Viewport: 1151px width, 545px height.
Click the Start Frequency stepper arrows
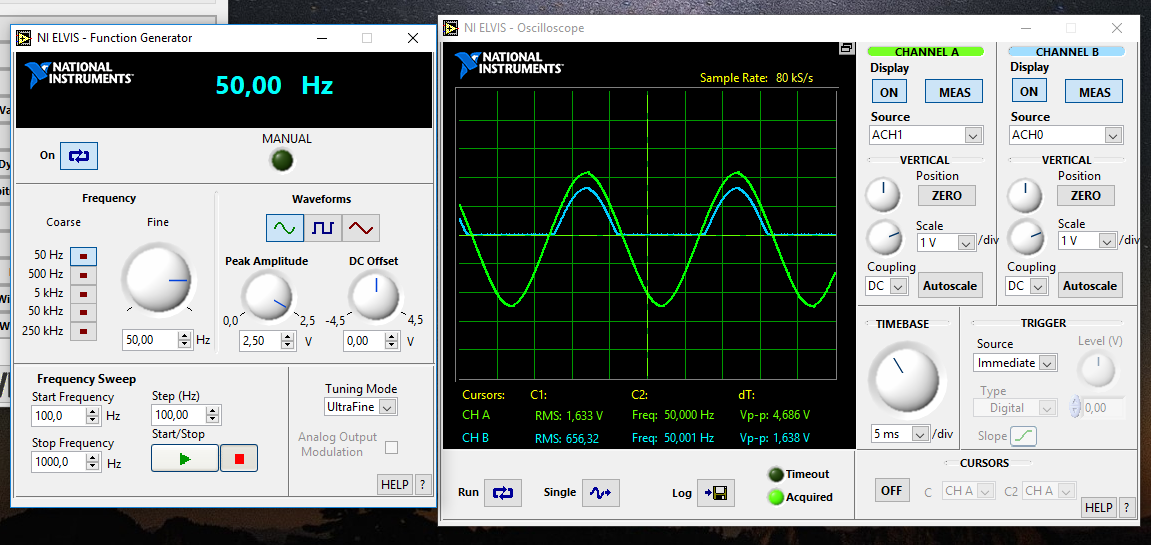point(93,416)
